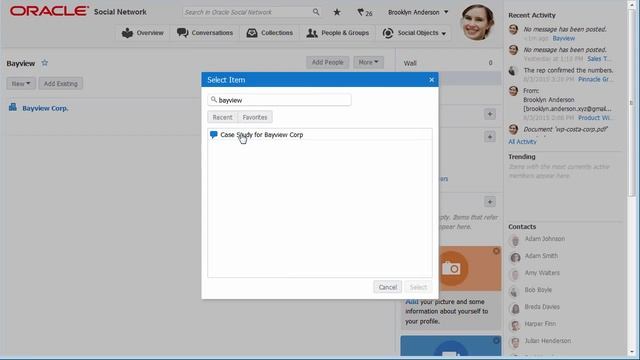Dismiss the orange add-picture card
Viewport: 640px width, 360px height.
496,251
